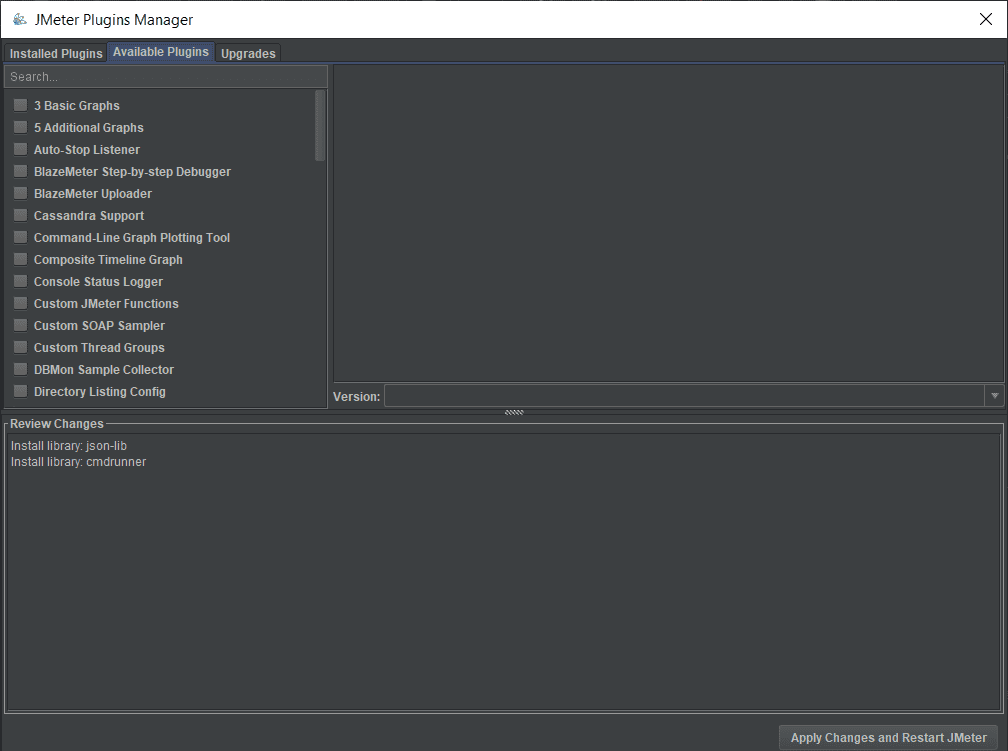Select 'Directory Listing Config' plugin label
Screen dimensions: 1008x751
click(x=100, y=392)
